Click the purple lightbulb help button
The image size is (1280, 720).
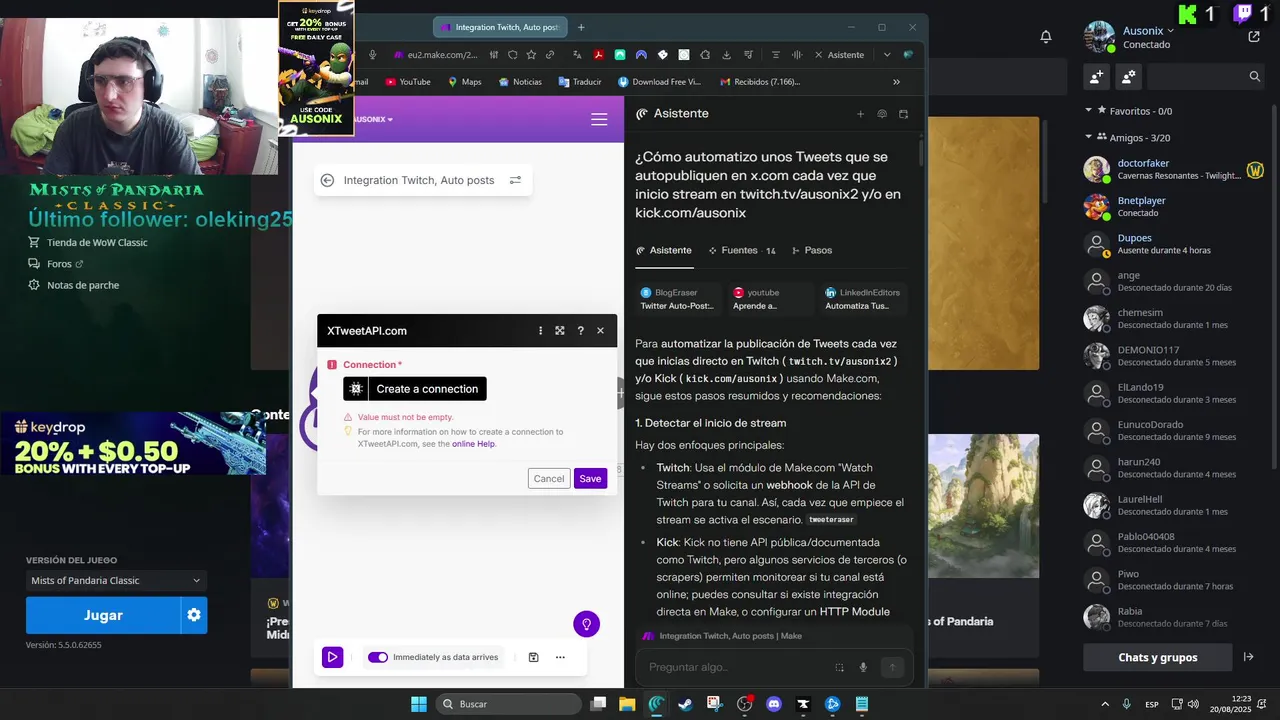tap(586, 624)
